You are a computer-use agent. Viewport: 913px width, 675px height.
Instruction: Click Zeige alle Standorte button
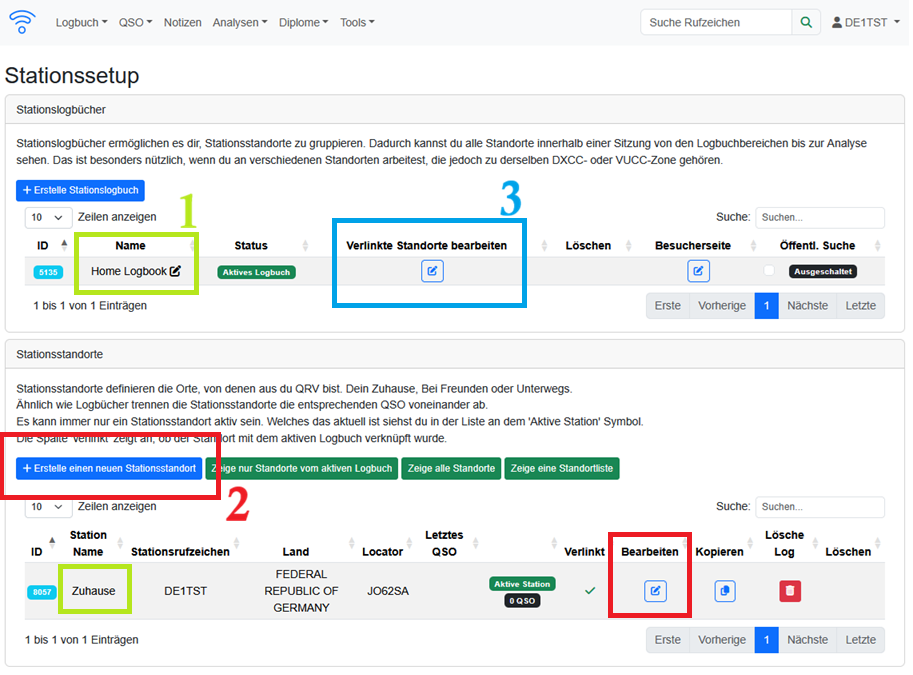(452, 468)
